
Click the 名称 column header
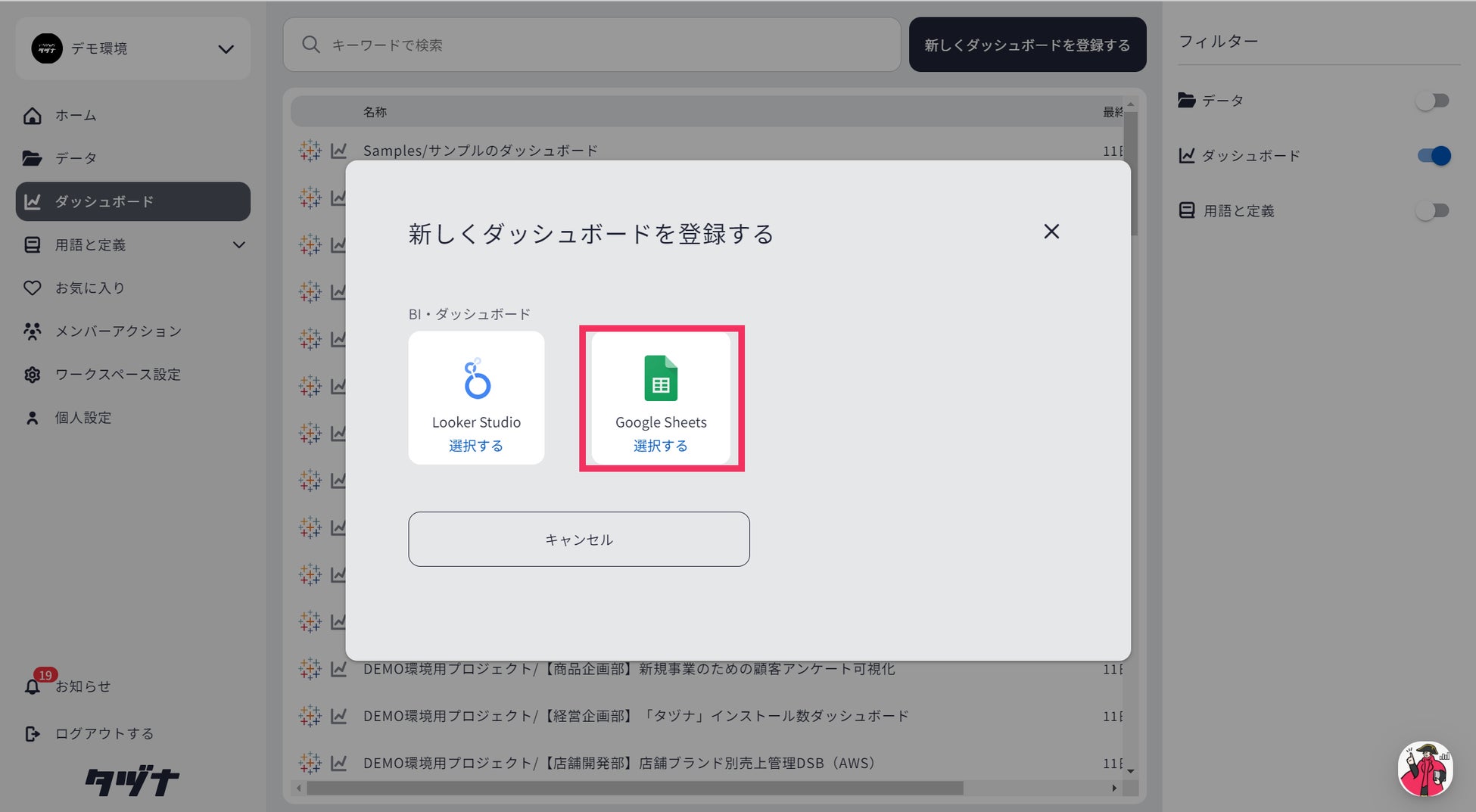[375, 112]
